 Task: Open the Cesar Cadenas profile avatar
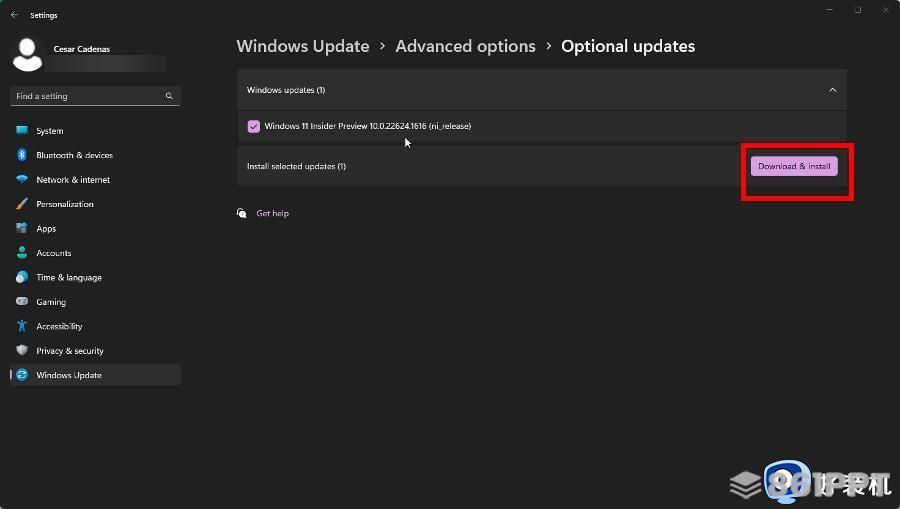[x=27, y=55]
